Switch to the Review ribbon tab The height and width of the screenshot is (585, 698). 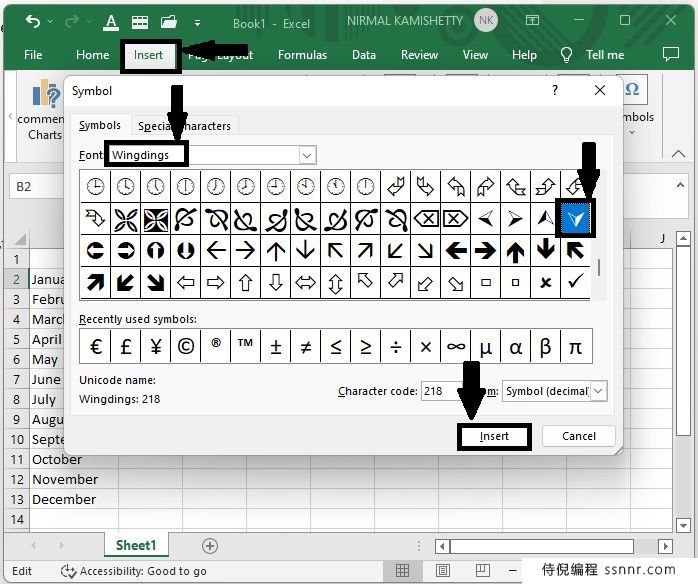419,55
